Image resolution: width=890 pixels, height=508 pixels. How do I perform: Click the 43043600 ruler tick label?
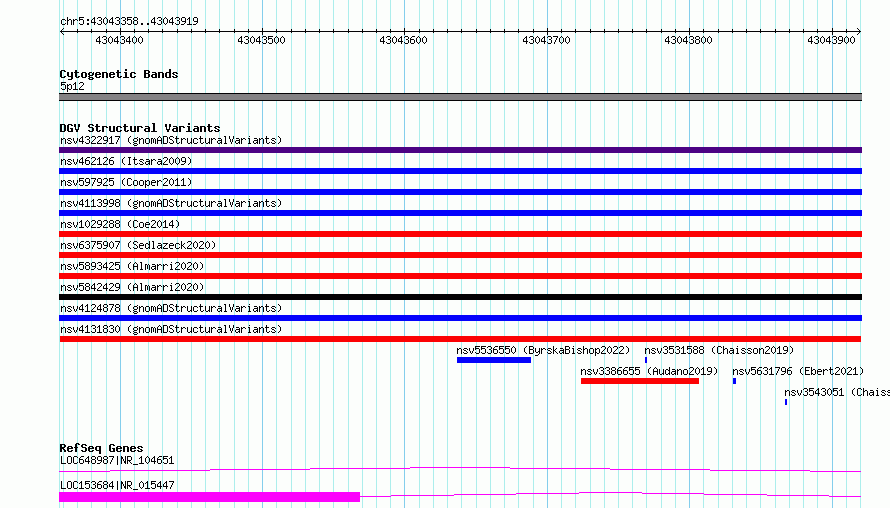[x=403, y=40]
